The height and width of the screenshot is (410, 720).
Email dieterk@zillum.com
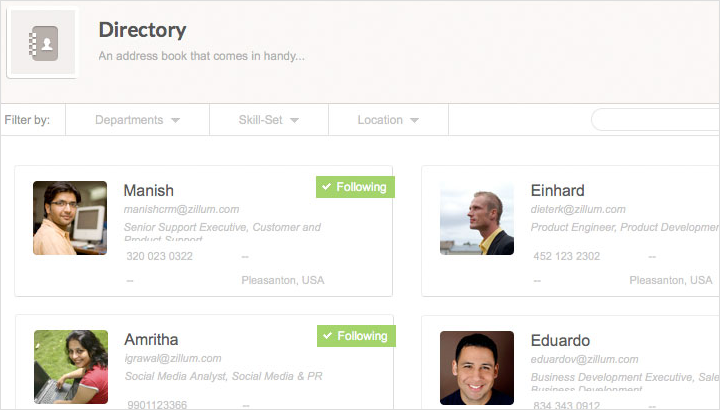click(578, 209)
